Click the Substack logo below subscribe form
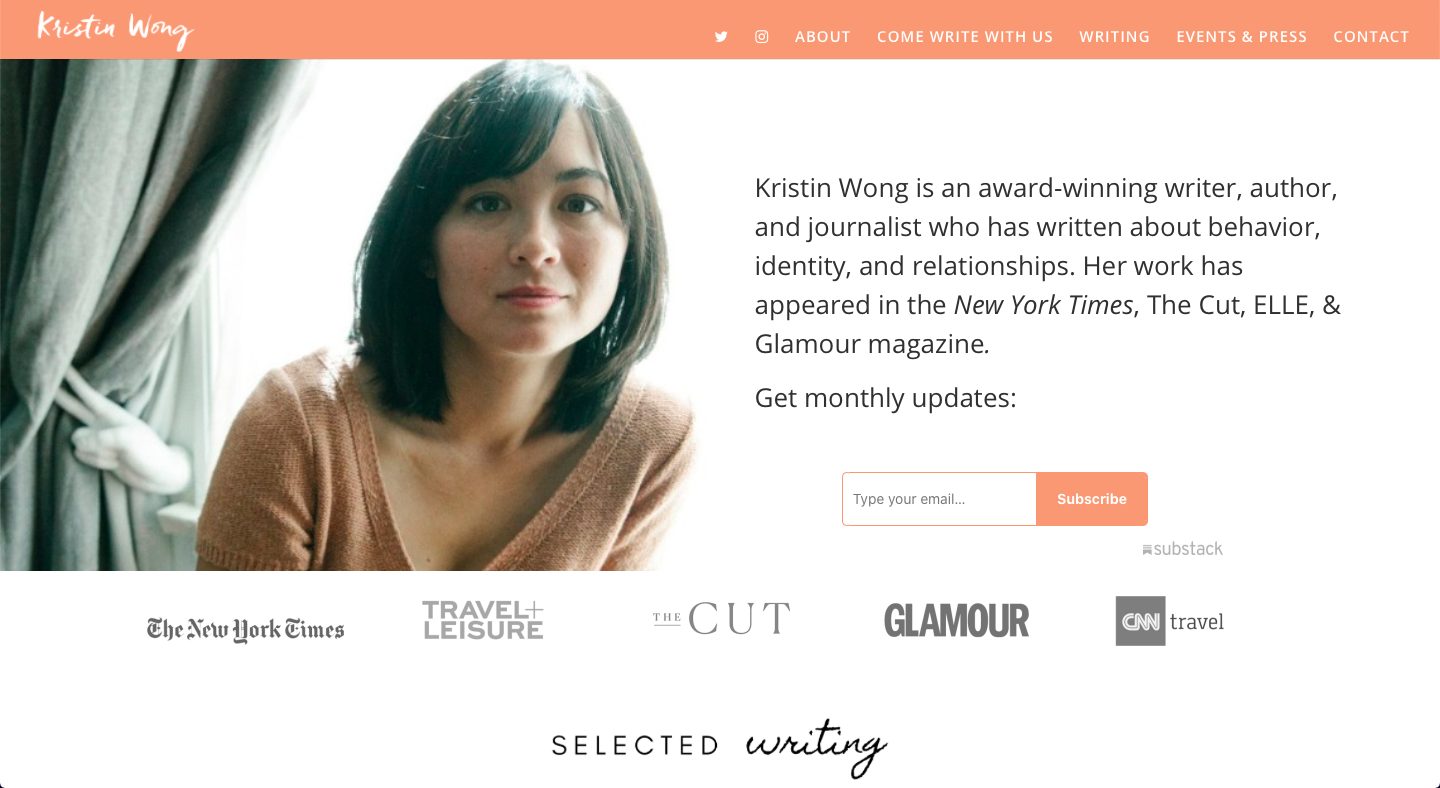This screenshot has width=1440, height=788. coord(1183,549)
